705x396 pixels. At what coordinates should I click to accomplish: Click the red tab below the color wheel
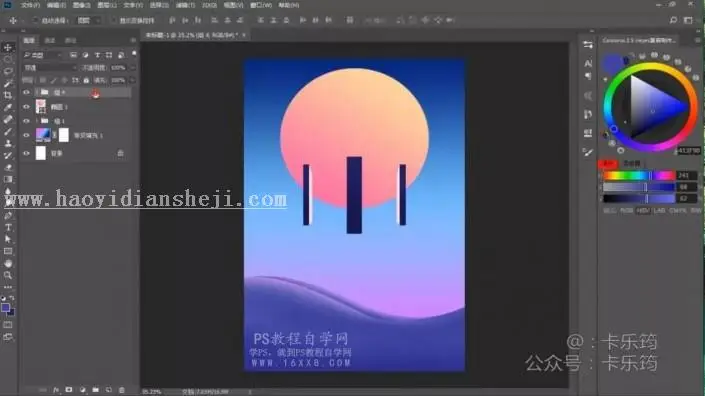click(x=607, y=163)
